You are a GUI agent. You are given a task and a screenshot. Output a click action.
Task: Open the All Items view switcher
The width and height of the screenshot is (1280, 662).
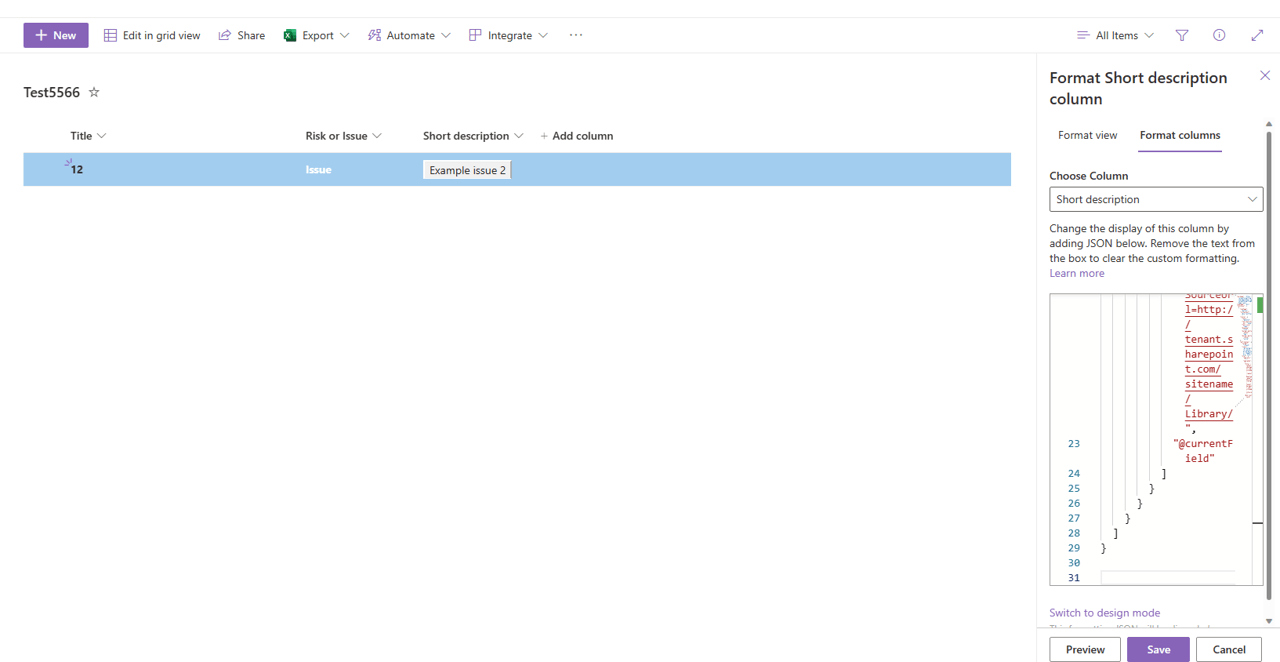(1115, 35)
